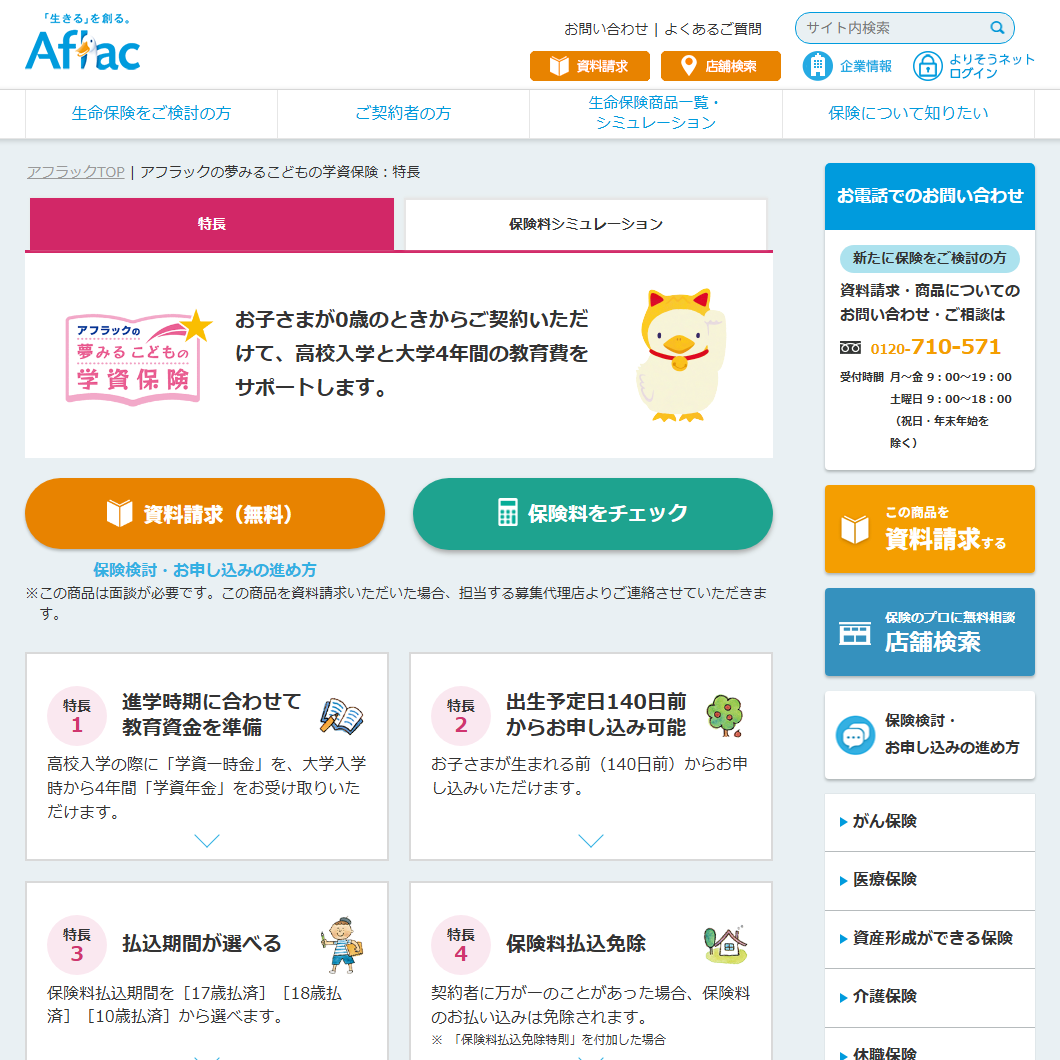This screenshot has height=1060, width=1060.
Task: Open ご契約者の方 navigation menu
Action: [403, 114]
